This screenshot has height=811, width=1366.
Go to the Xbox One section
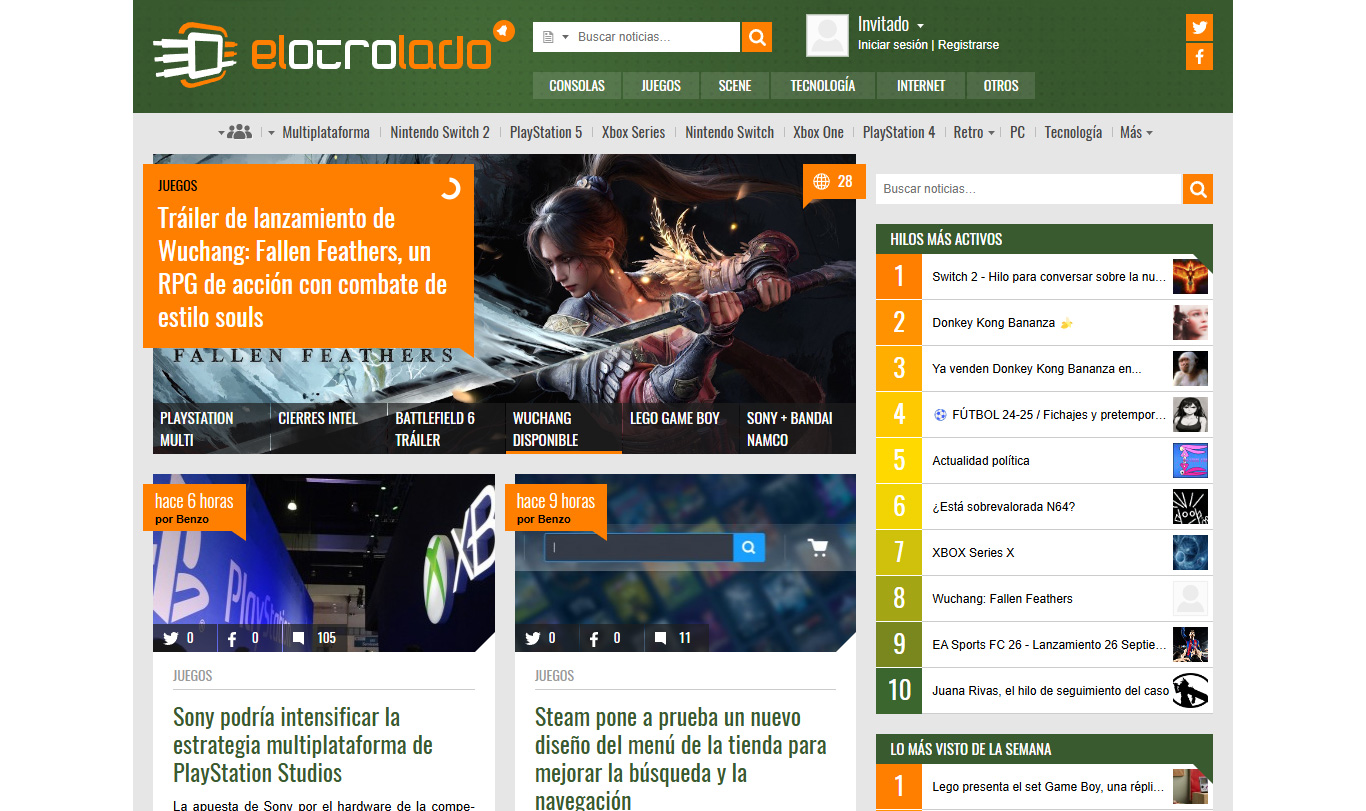818,132
